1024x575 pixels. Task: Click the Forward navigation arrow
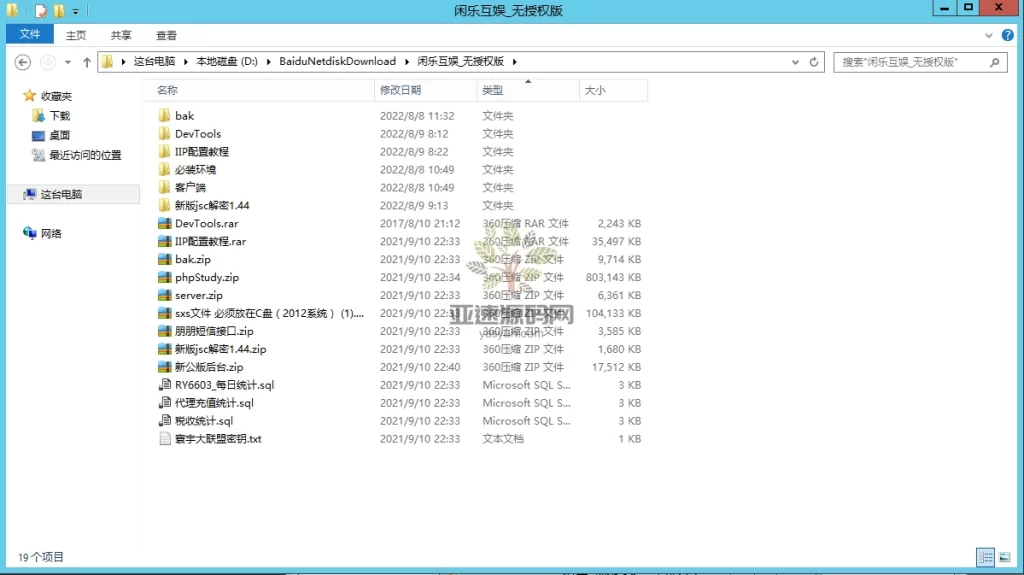(x=48, y=62)
